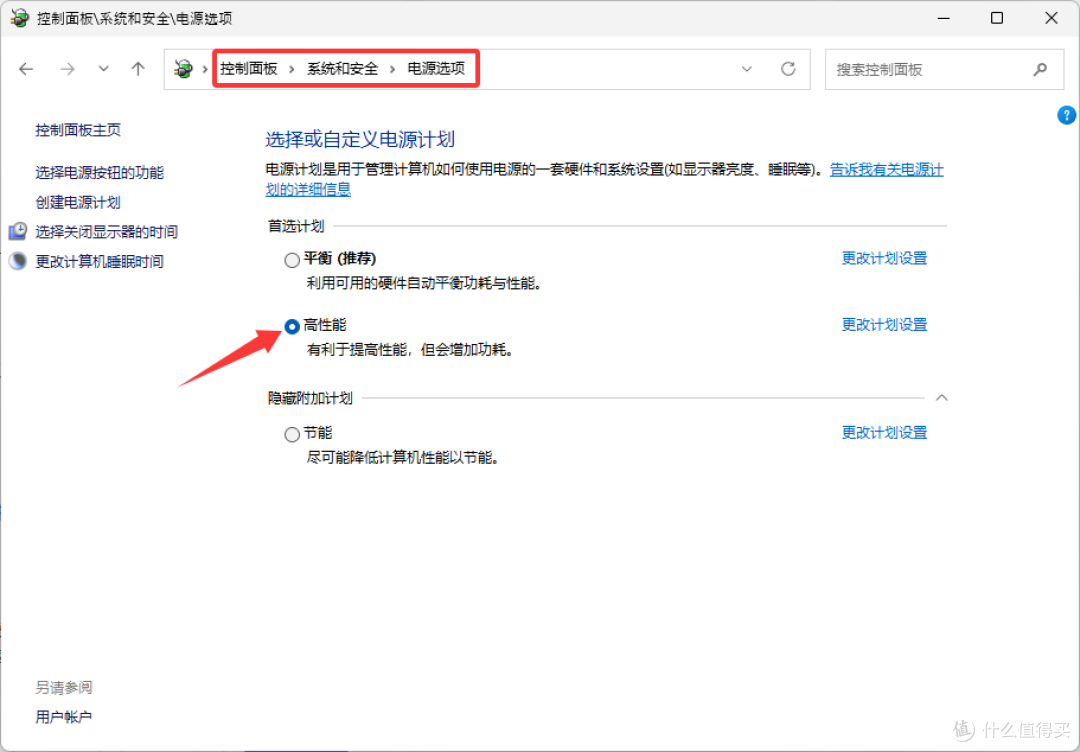The height and width of the screenshot is (752, 1080).
Task: Click the 搜索控制面板 search field
Action: tap(944, 69)
